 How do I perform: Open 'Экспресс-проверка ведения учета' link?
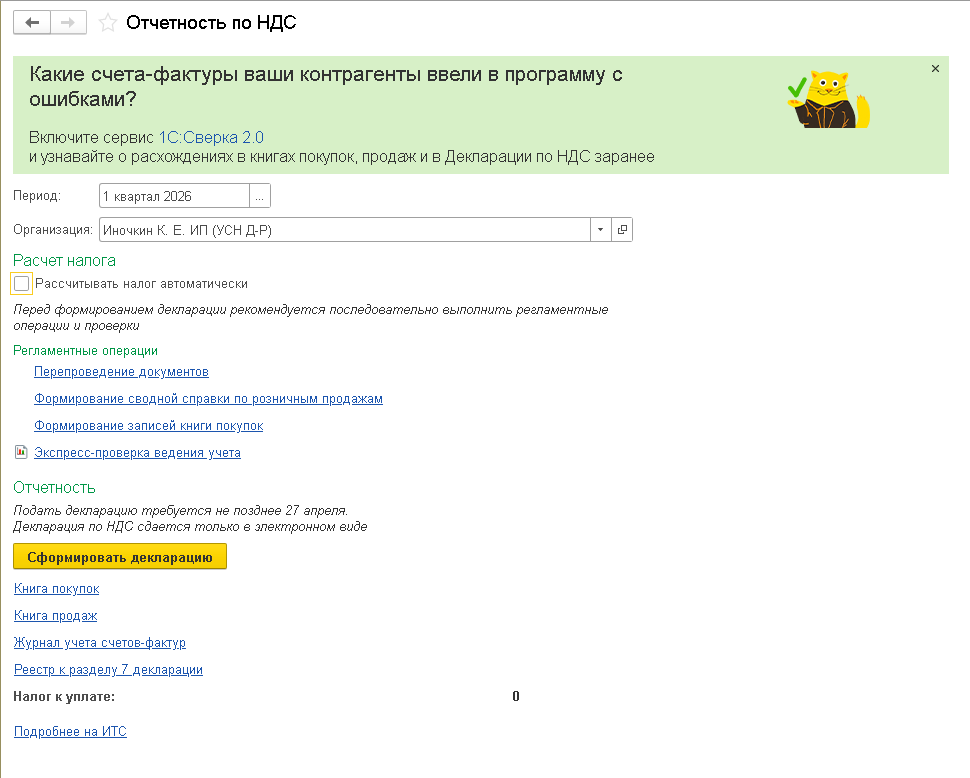click(x=137, y=453)
